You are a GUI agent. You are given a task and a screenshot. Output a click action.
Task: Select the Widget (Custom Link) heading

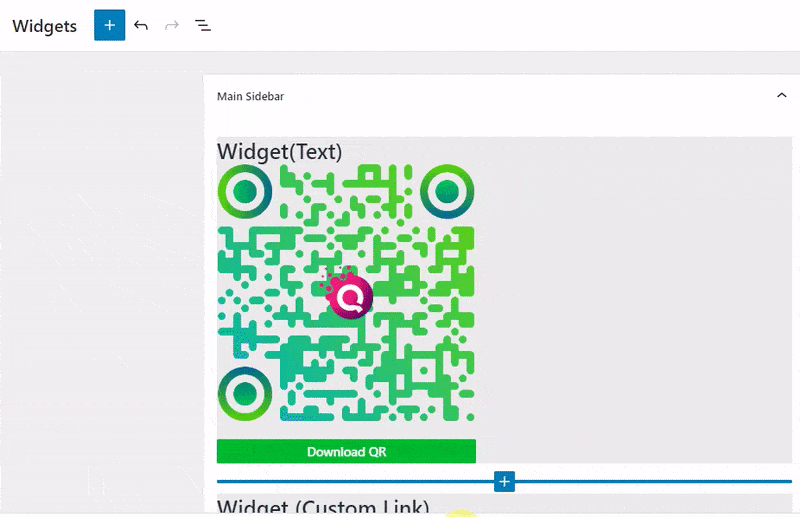(323, 506)
